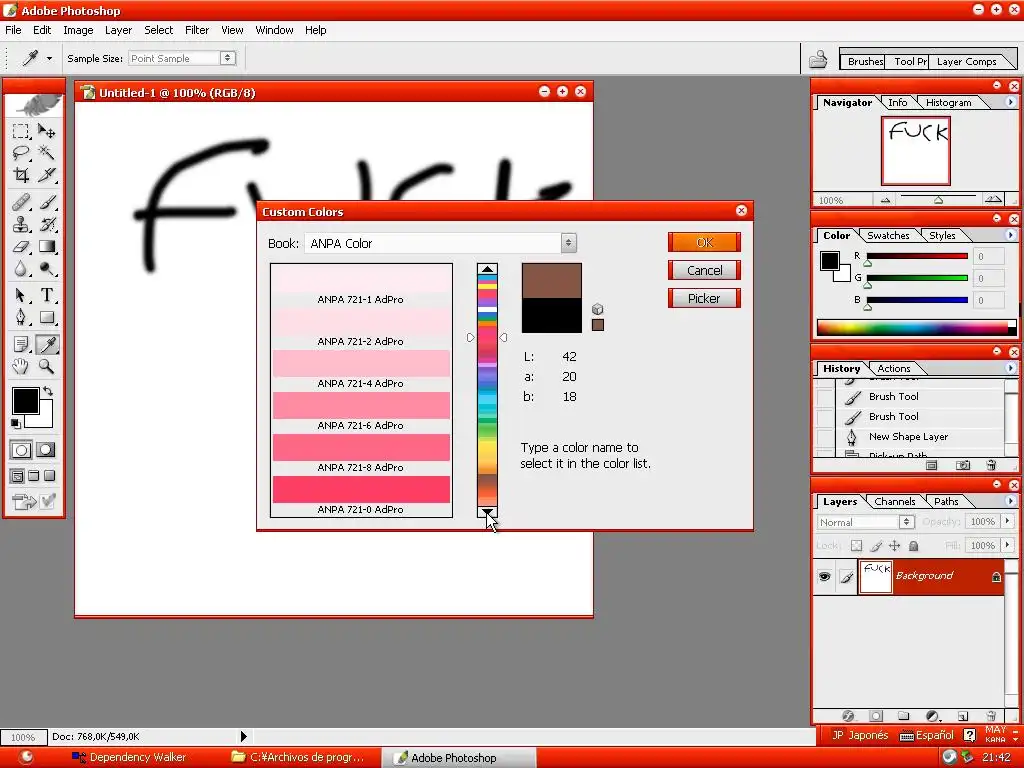Select the Rectangular Marquee tool
This screenshot has height=768, width=1024.
pos(21,131)
